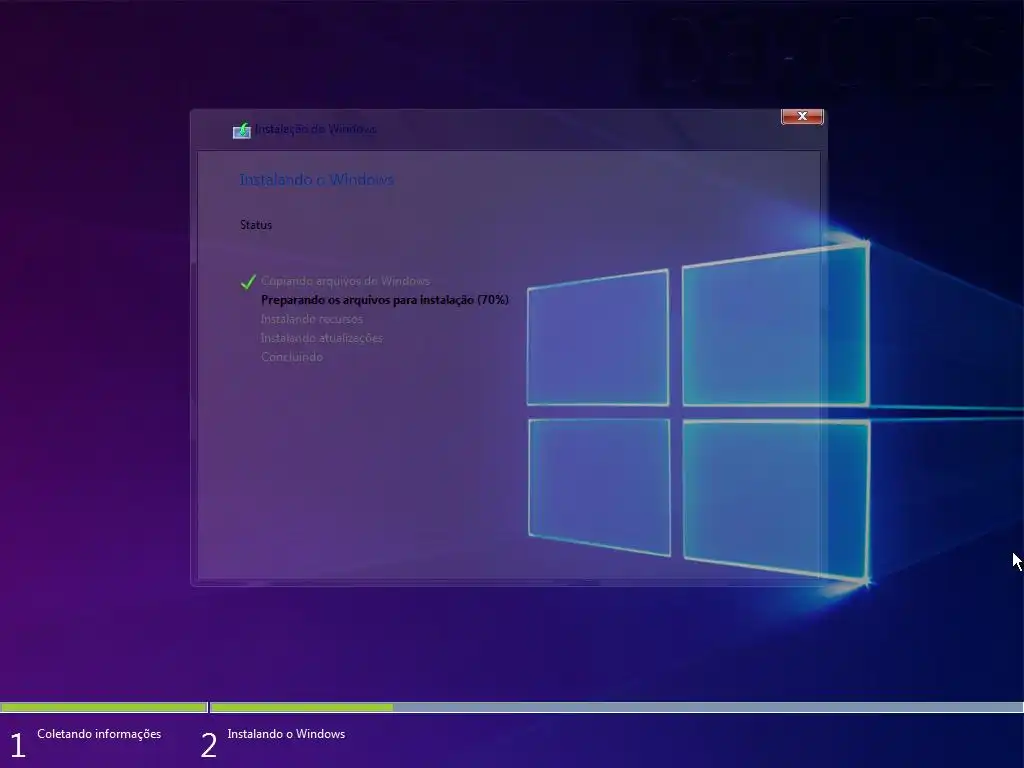This screenshot has height=768, width=1024.
Task: Click the second progress bar for Instalando o Windows
Action: click(617, 707)
